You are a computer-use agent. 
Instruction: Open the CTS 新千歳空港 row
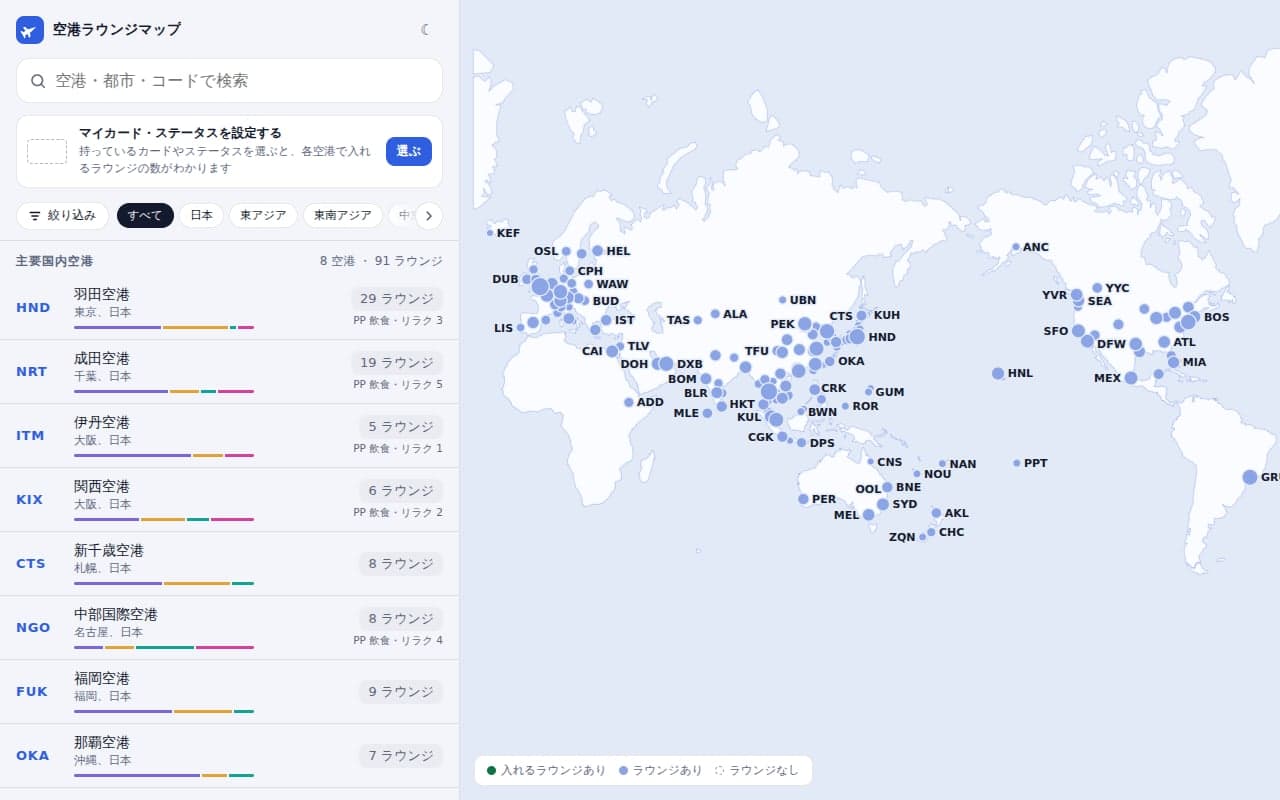pos(229,564)
